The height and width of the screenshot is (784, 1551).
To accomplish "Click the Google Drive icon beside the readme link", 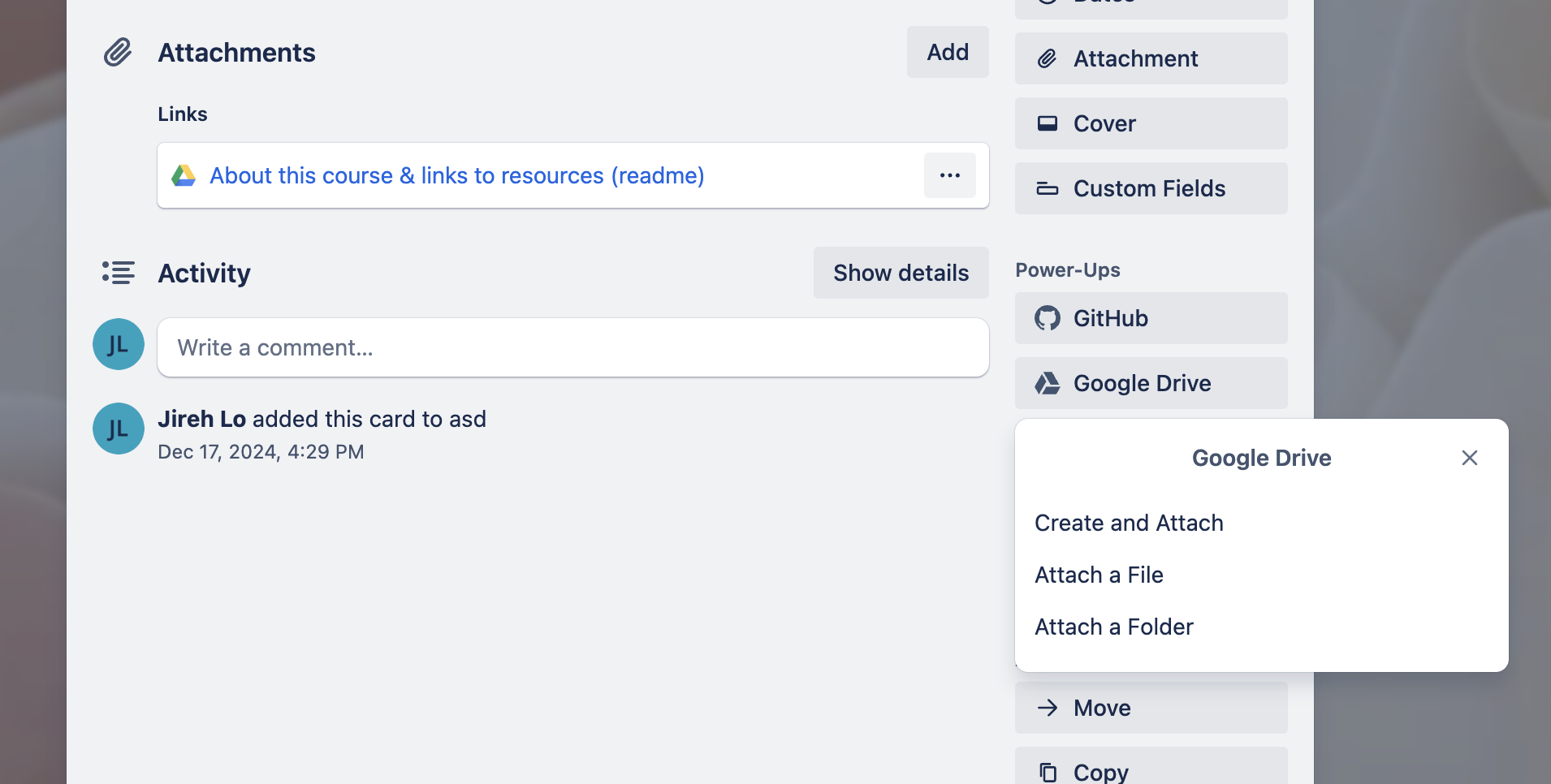I will point(185,175).
